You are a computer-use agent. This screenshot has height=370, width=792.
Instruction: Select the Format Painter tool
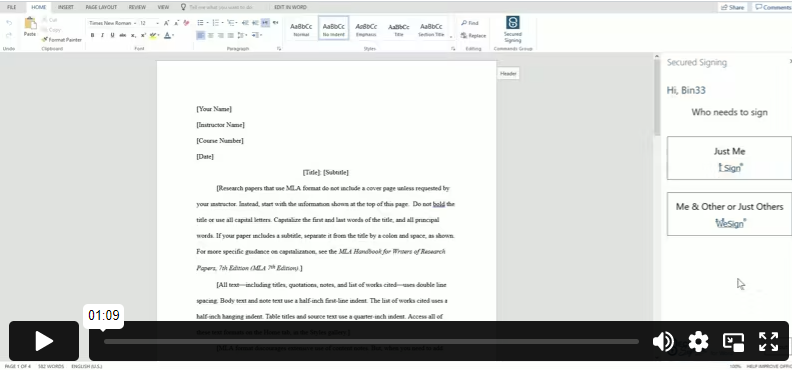[62, 39]
